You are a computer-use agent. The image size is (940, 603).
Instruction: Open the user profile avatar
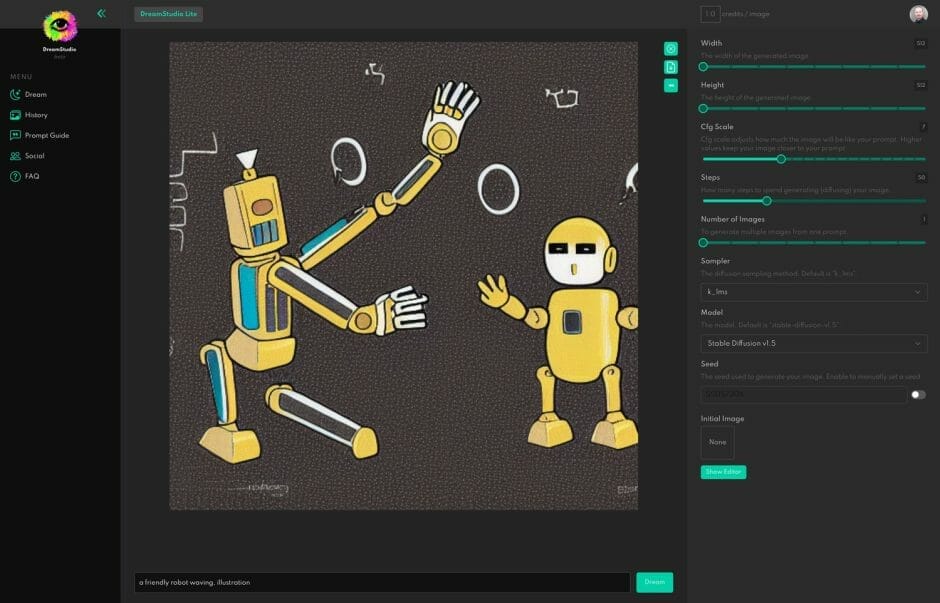coord(918,14)
